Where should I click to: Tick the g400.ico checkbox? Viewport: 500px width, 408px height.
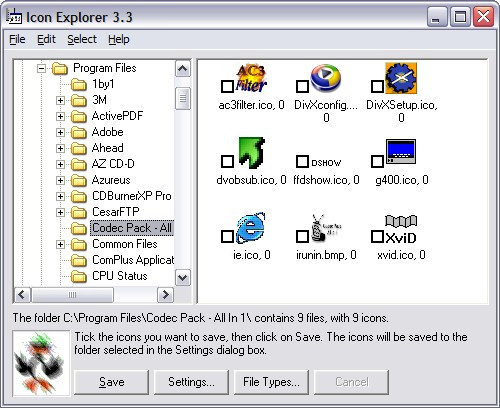pos(377,162)
